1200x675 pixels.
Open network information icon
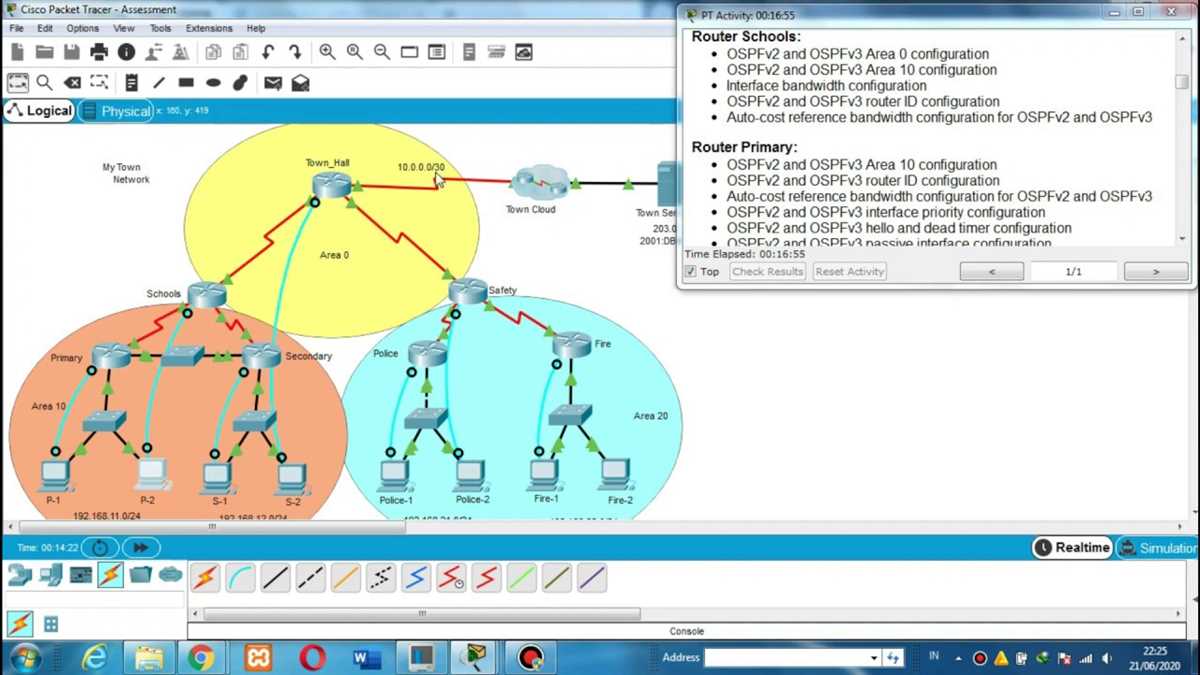(x=126, y=52)
